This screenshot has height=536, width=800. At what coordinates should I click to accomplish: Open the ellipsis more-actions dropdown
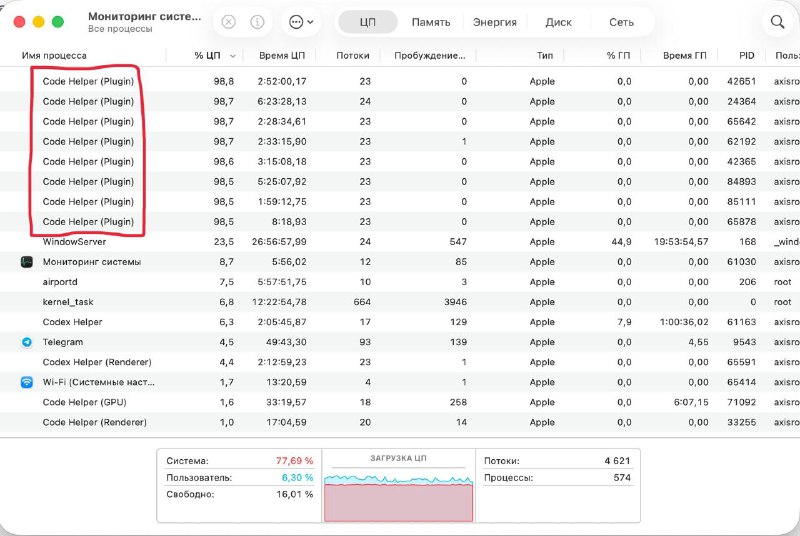tap(300, 22)
